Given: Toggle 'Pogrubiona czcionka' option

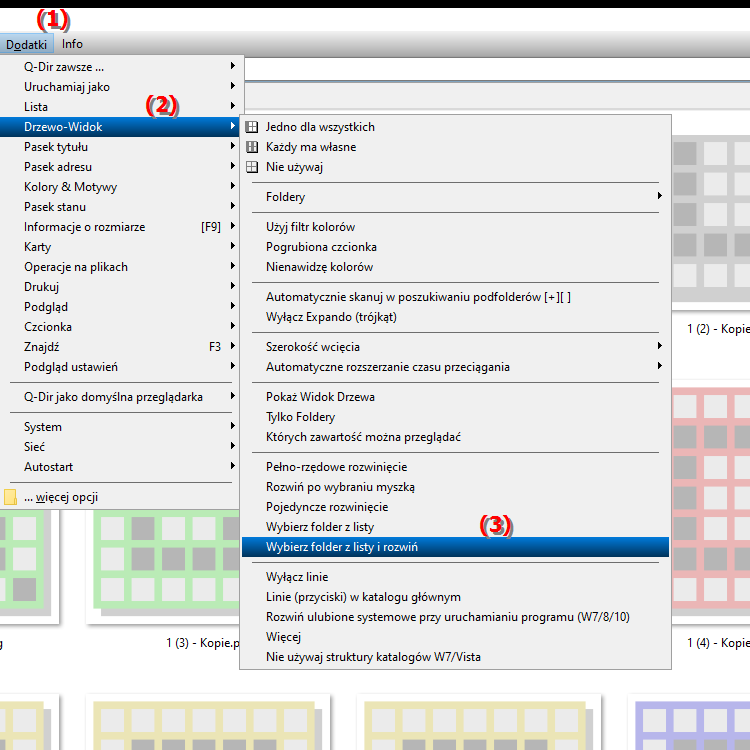Looking at the screenshot, I should point(455,247).
